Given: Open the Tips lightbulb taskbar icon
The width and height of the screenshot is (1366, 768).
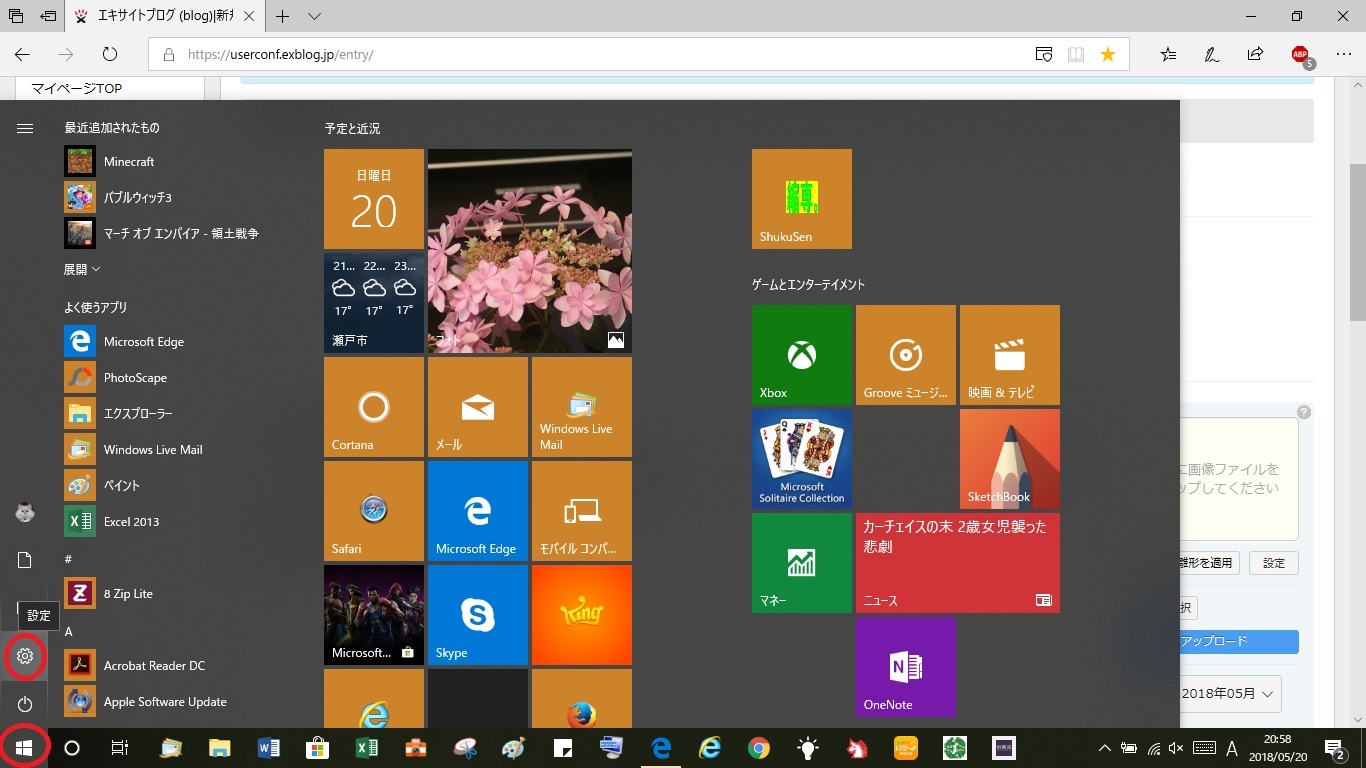Looking at the screenshot, I should point(808,748).
